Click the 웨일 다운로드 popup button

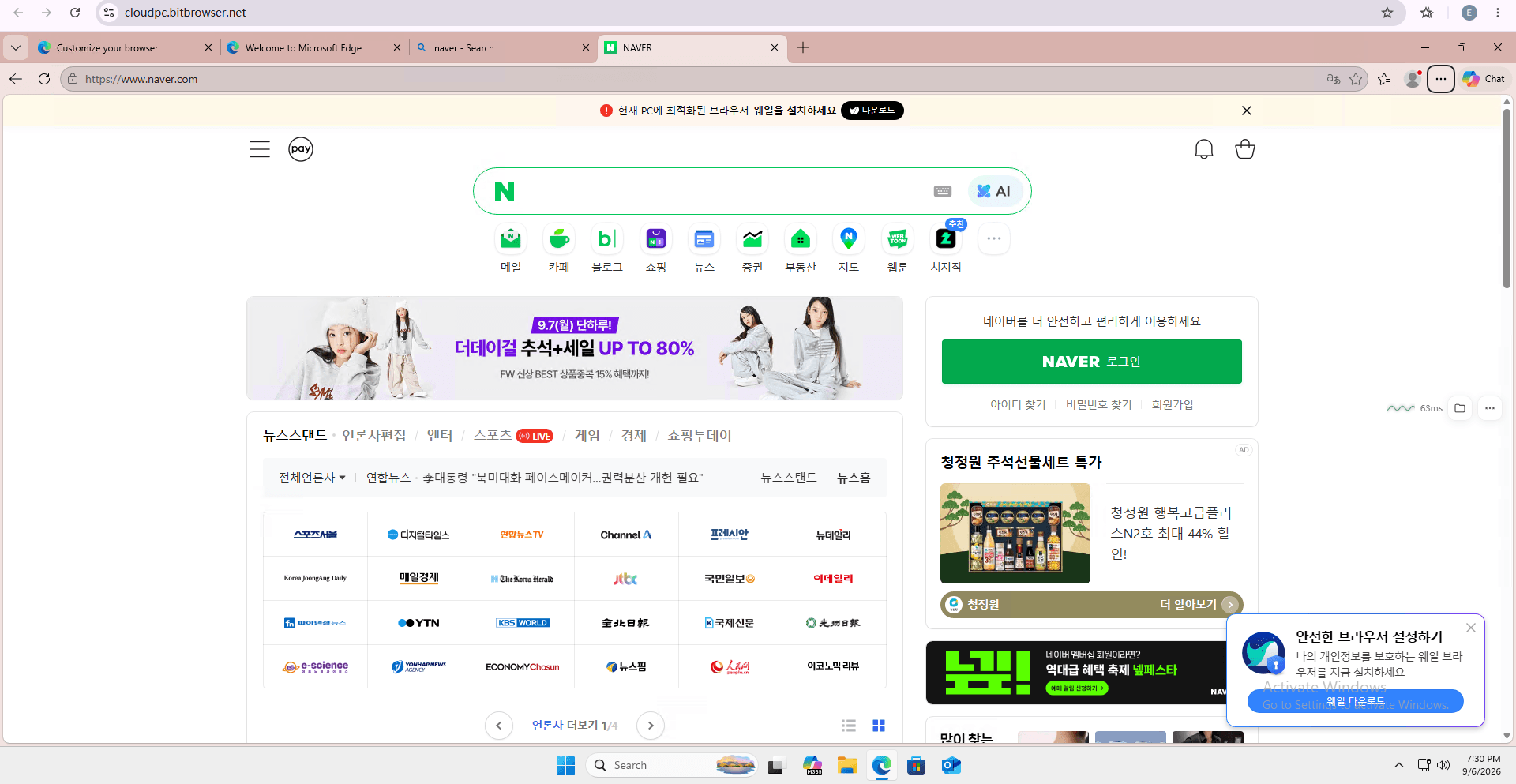[x=1356, y=701]
